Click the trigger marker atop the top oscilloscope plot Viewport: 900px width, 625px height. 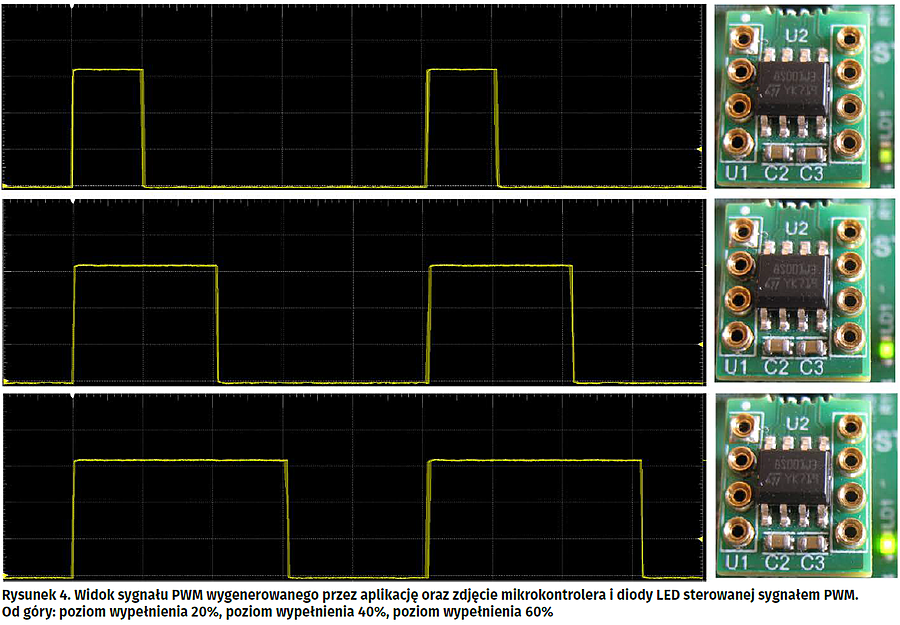pos(72,7)
